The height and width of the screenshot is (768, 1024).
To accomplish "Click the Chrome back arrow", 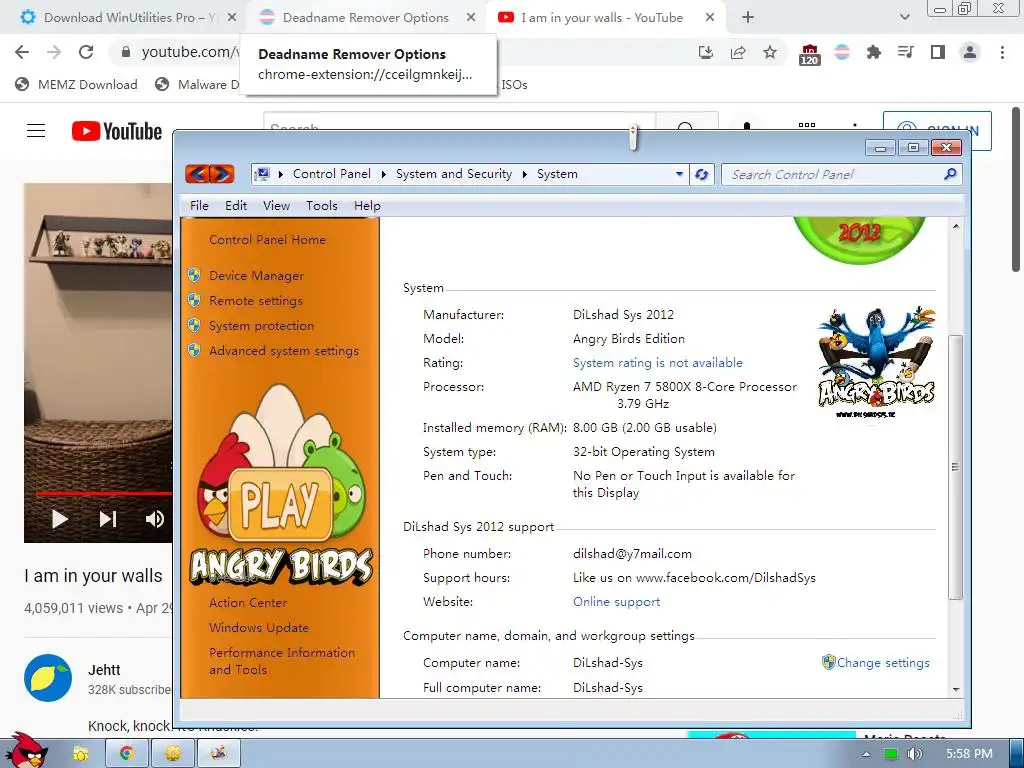I will coord(22,52).
